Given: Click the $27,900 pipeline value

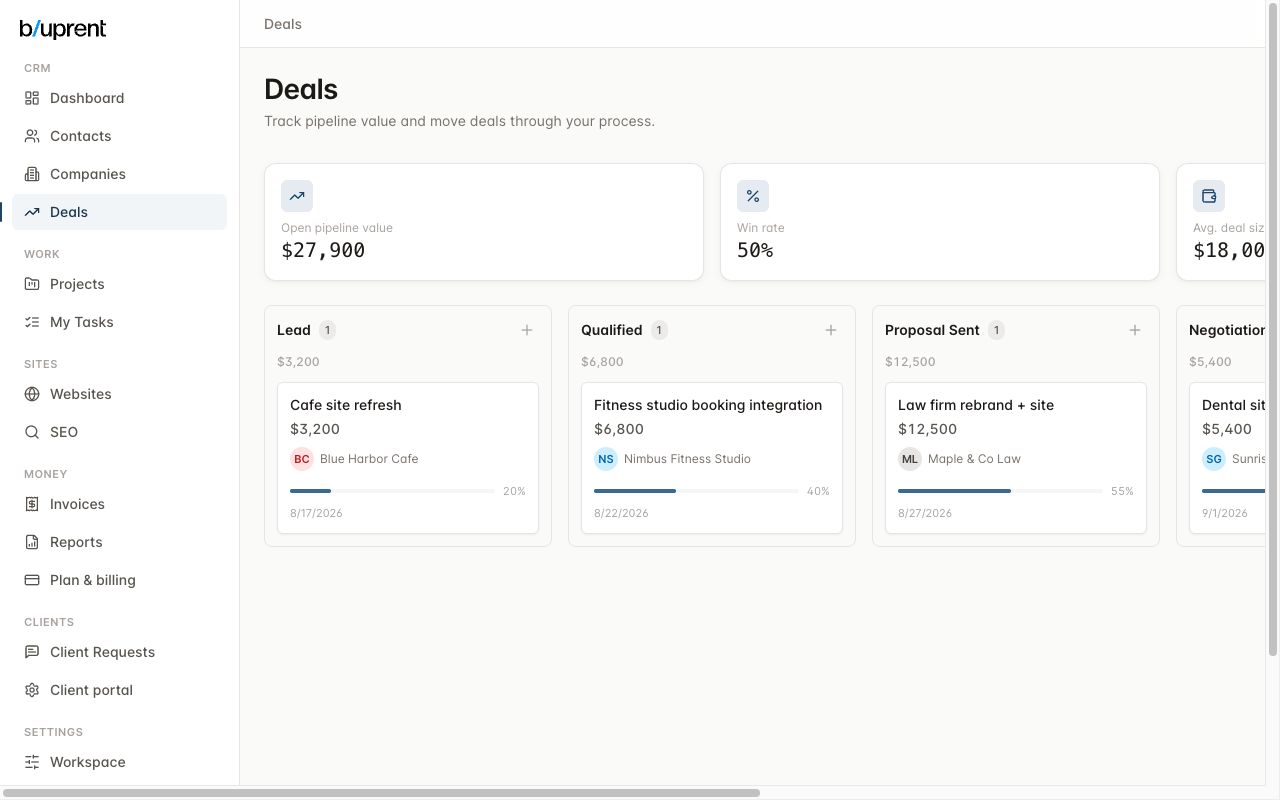Looking at the screenshot, I should [323, 251].
